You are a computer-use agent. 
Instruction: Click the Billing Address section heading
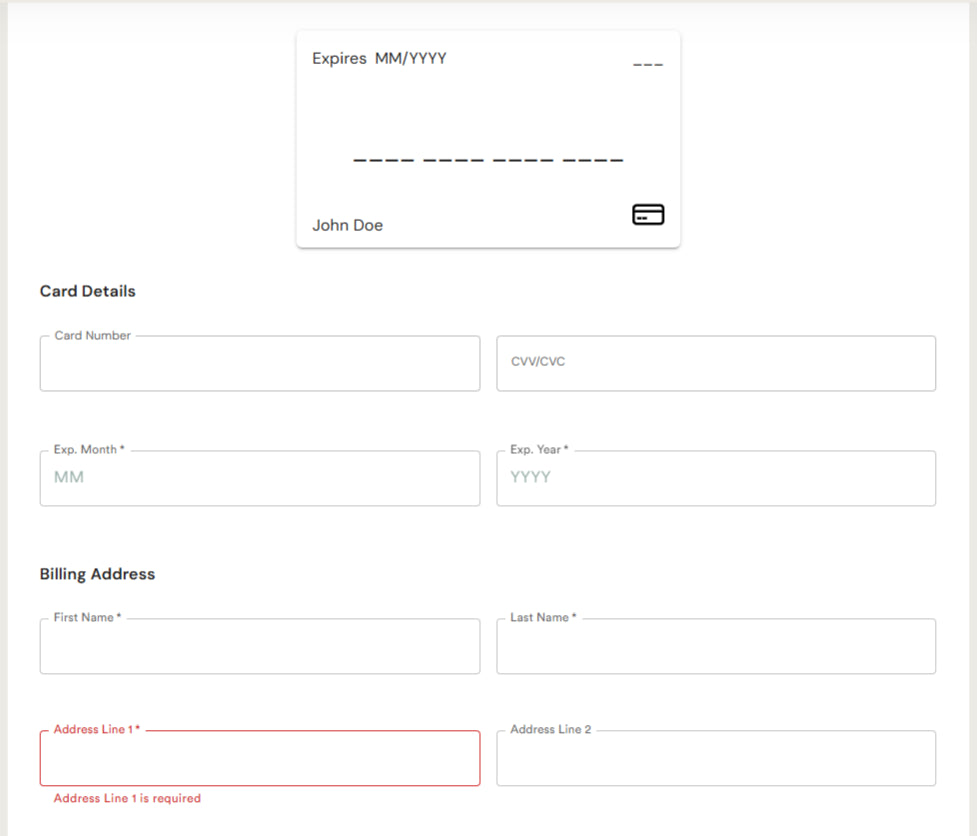point(96,574)
